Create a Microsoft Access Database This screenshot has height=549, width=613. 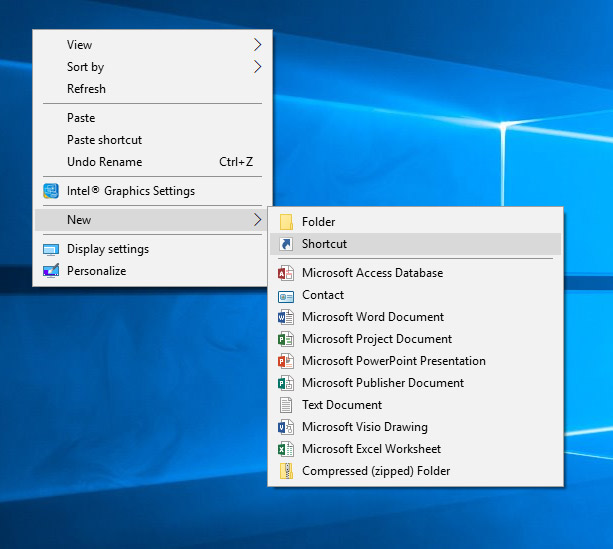tap(416, 273)
